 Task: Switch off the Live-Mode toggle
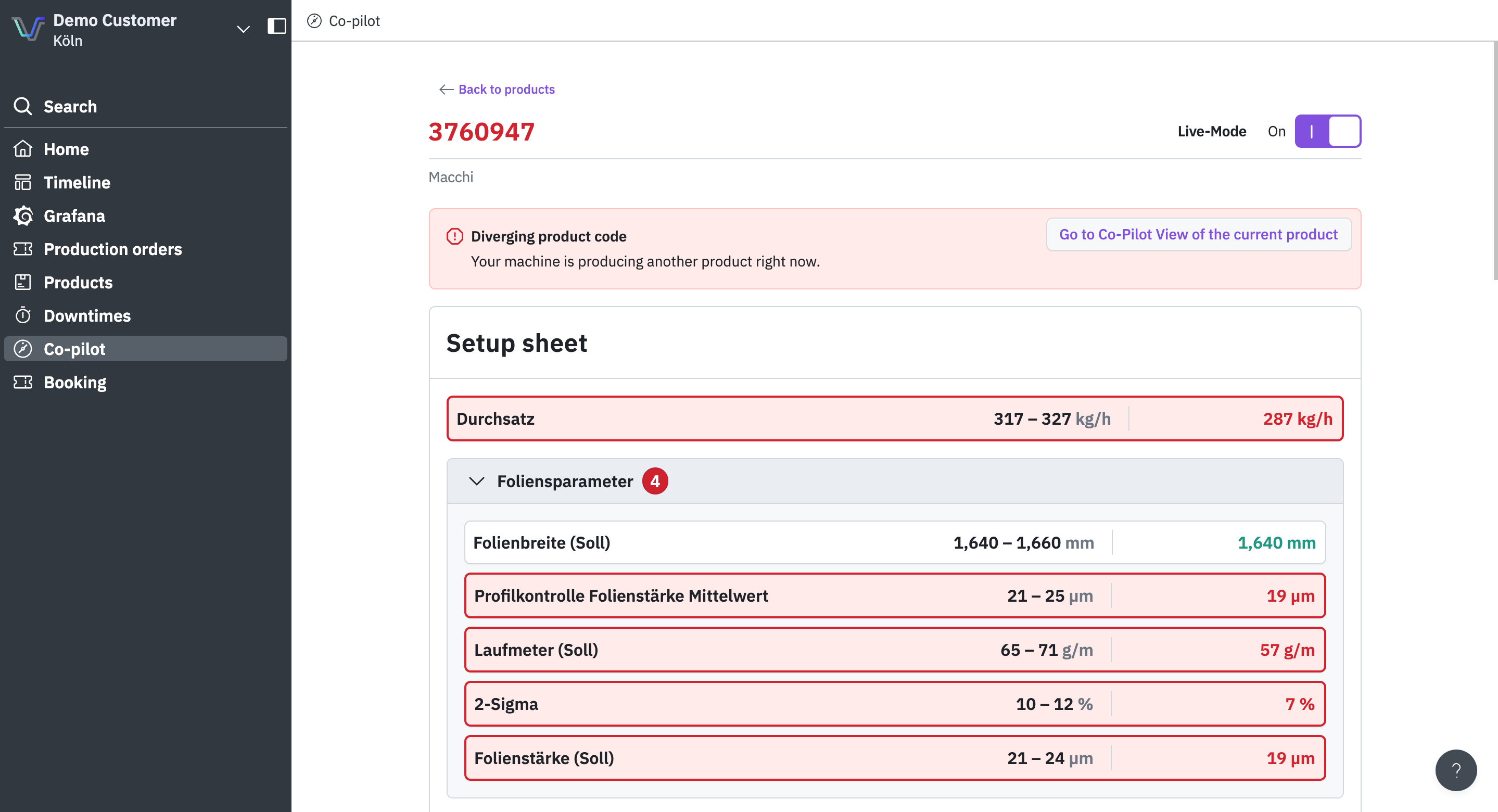click(1328, 131)
